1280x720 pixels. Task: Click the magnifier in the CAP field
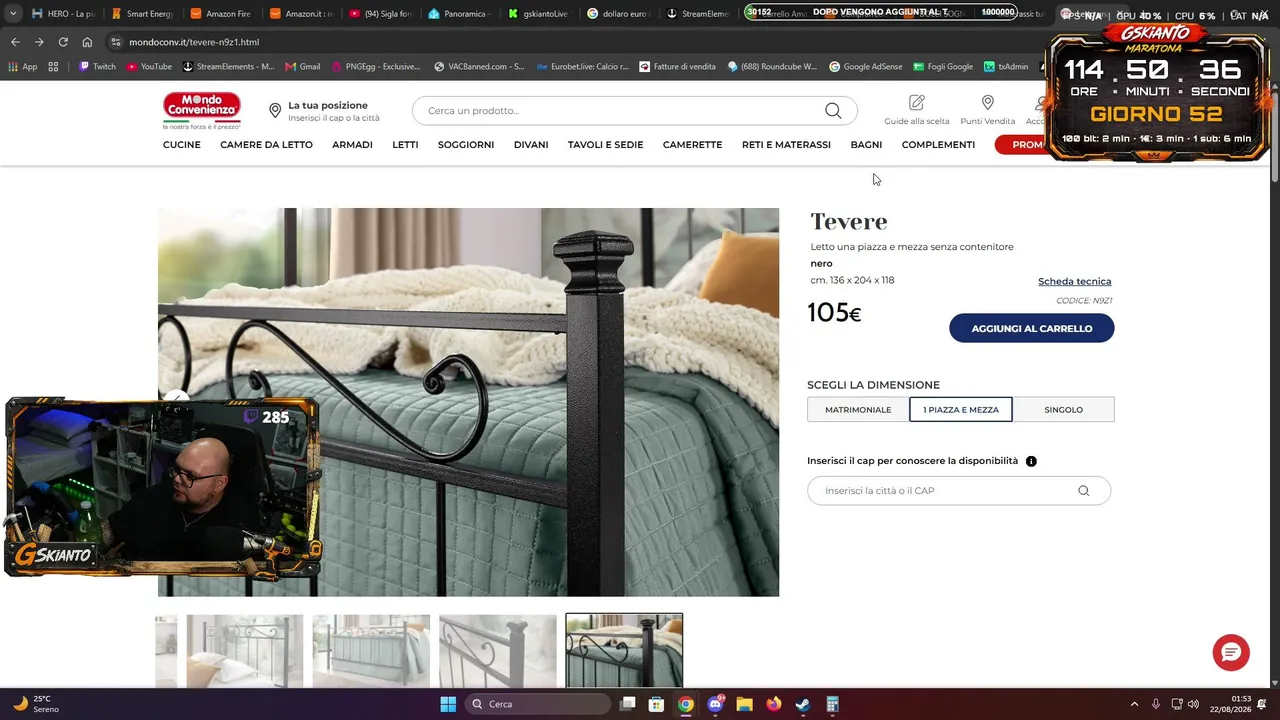[x=1083, y=491]
